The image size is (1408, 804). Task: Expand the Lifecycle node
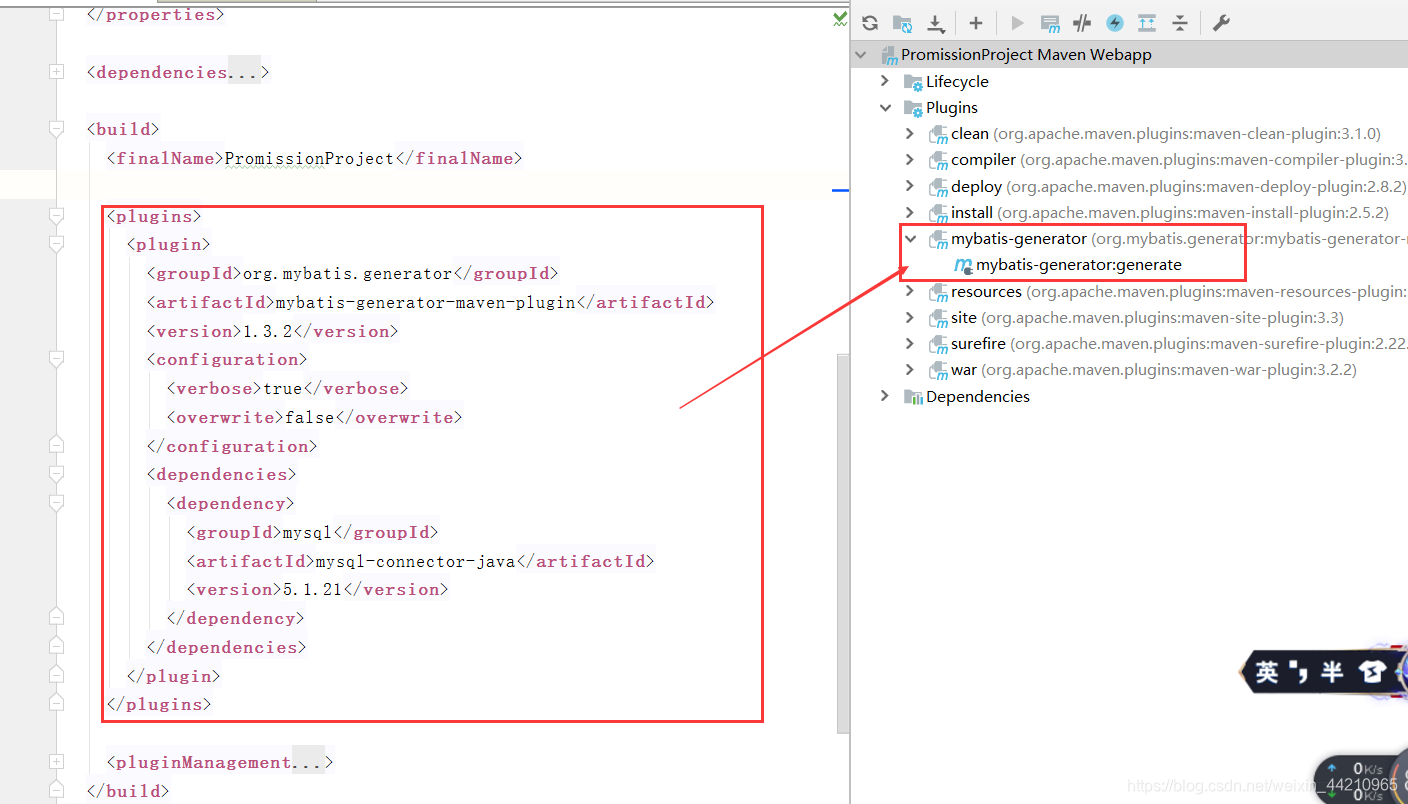tap(885, 81)
